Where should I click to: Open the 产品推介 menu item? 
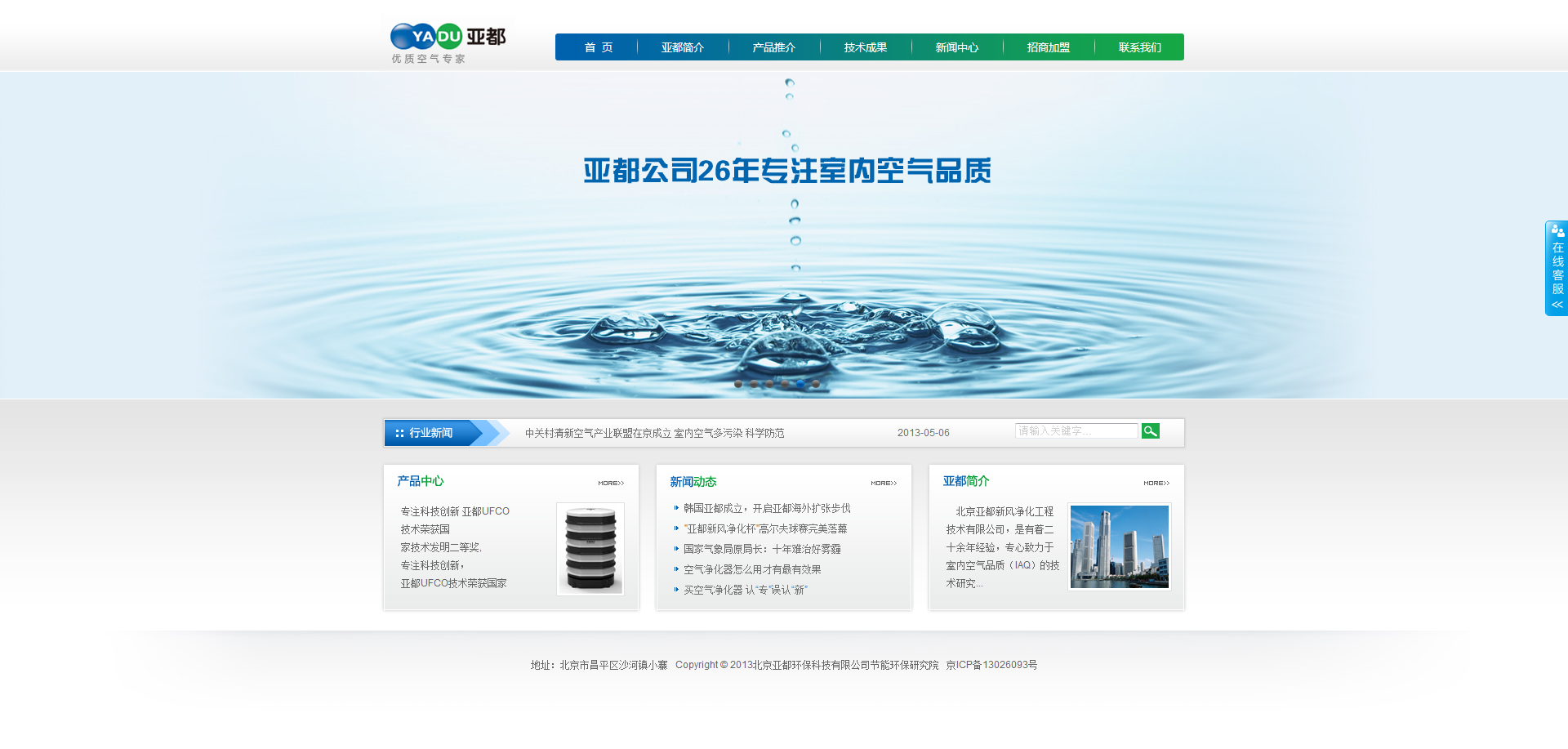tap(773, 47)
